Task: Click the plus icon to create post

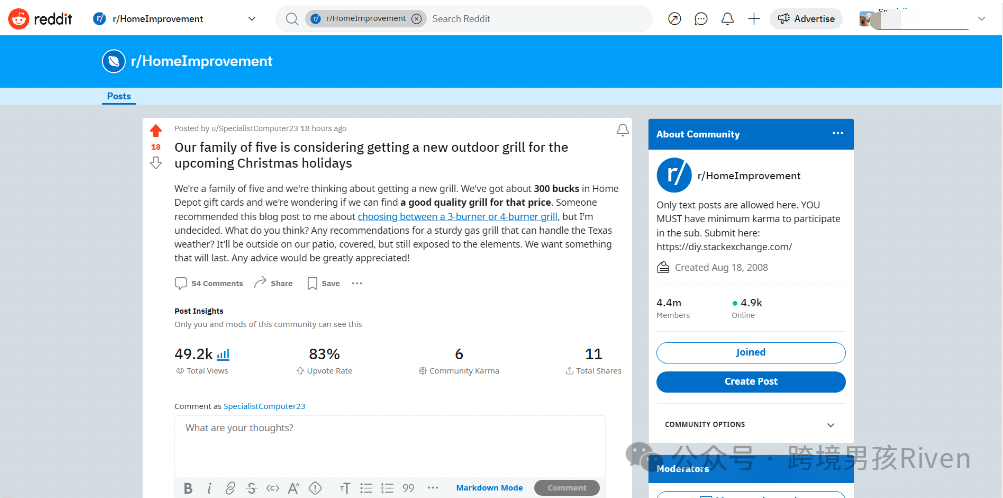Action: [x=754, y=19]
